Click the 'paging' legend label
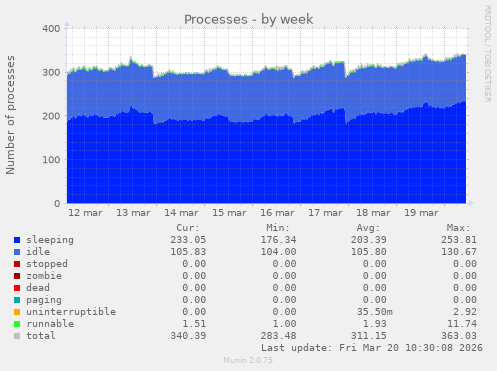The width and height of the screenshot is (497, 371). coord(44,300)
